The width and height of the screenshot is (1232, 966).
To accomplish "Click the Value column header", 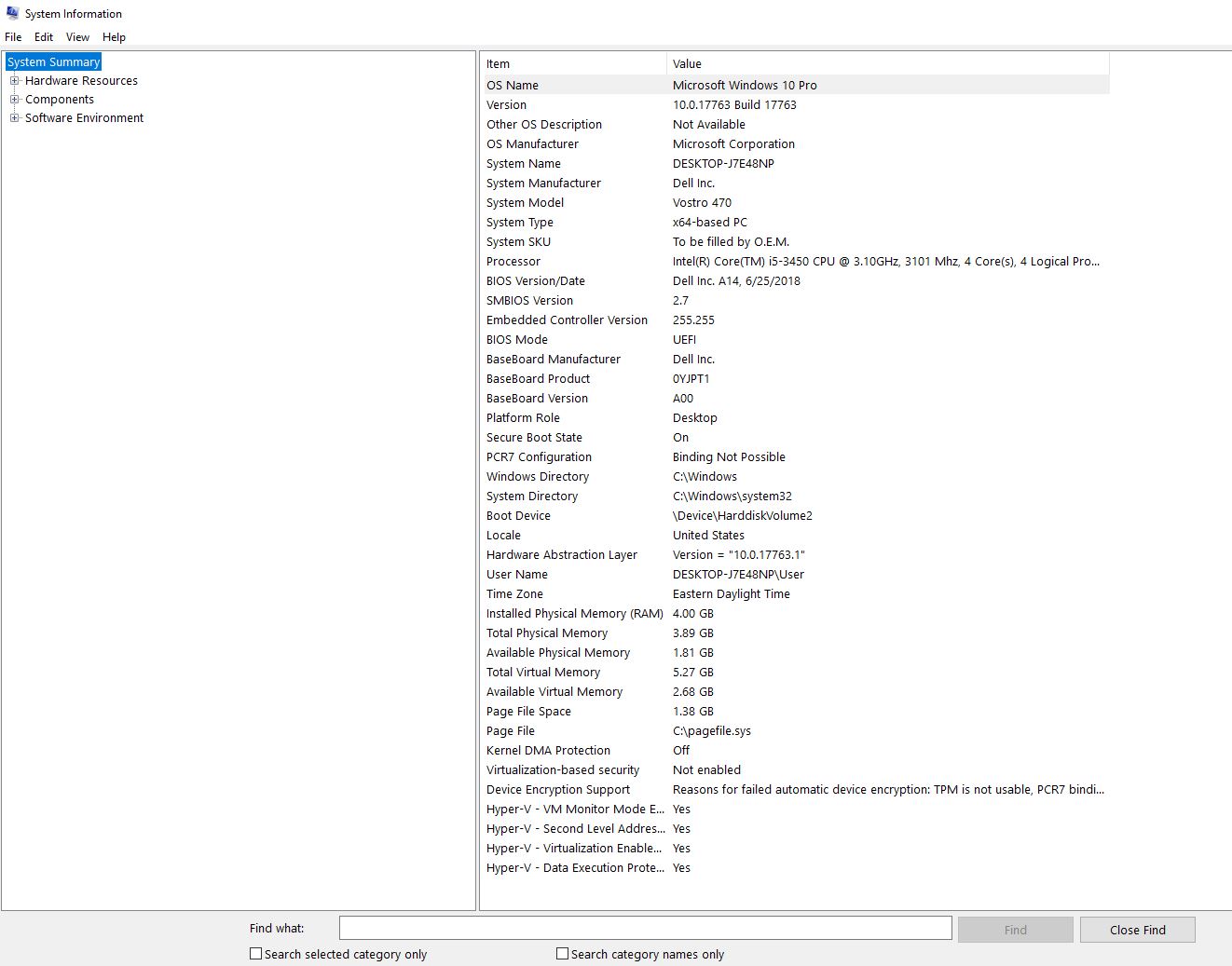I will (885, 64).
